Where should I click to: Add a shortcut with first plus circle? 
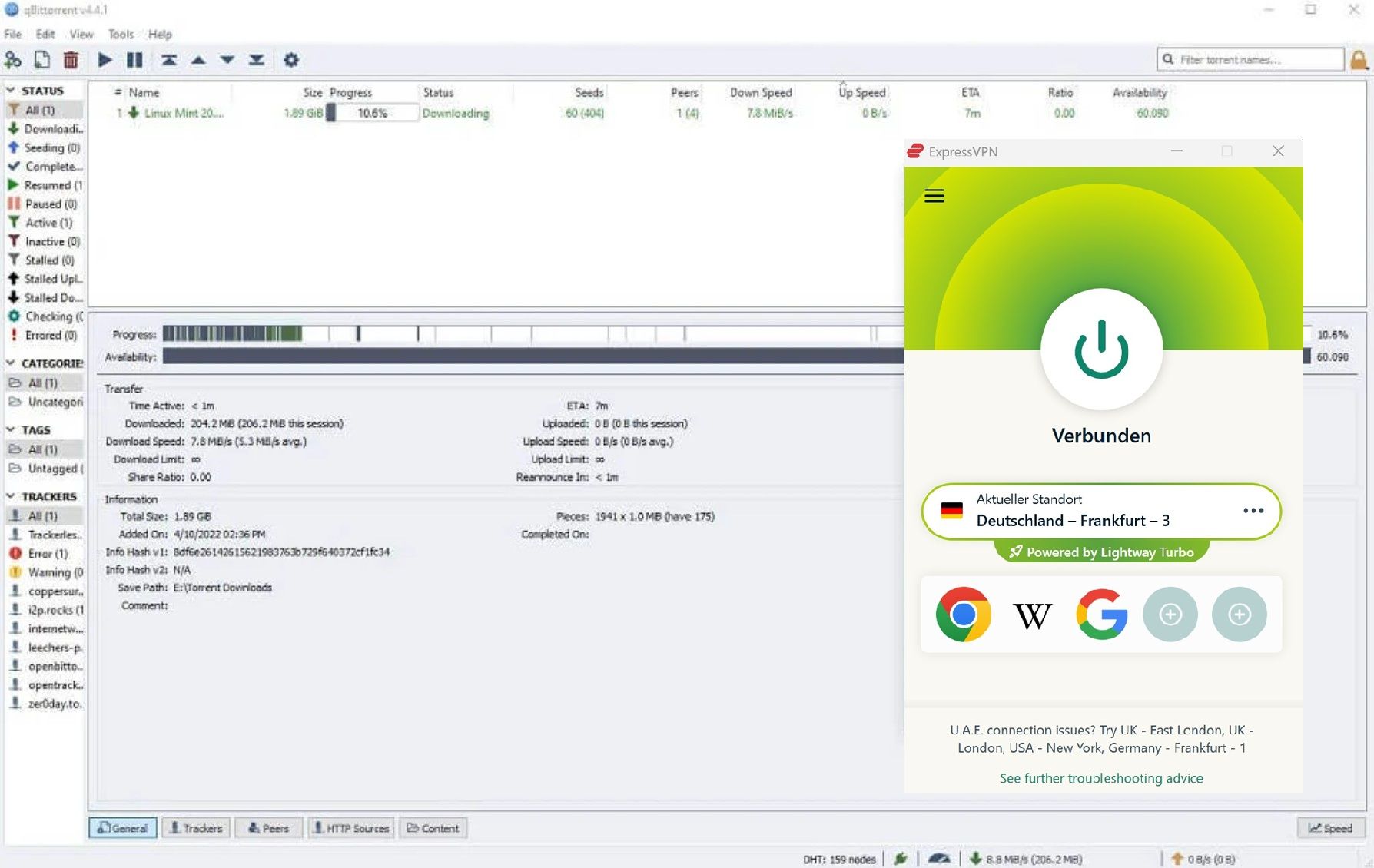pos(1170,615)
